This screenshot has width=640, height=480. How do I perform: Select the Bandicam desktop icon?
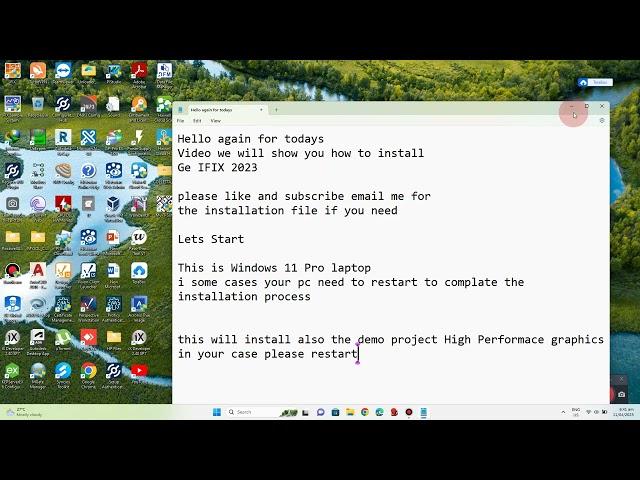click(x=12, y=273)
